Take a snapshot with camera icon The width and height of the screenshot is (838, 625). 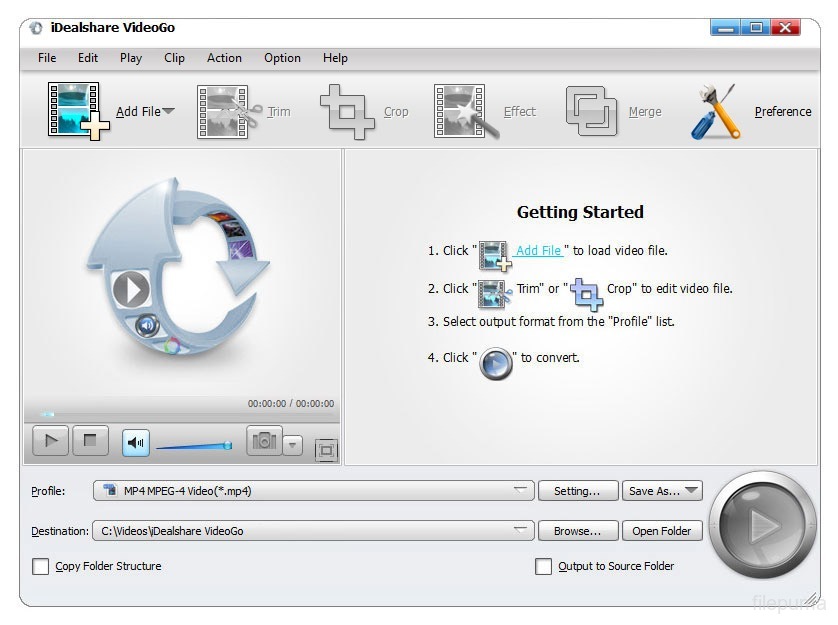coord(264,441)
